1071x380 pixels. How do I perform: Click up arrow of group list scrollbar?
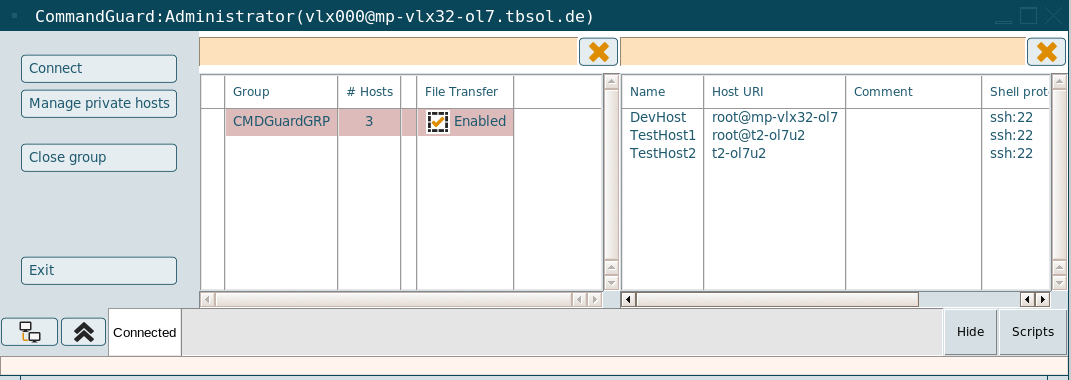tap(611, 81)
